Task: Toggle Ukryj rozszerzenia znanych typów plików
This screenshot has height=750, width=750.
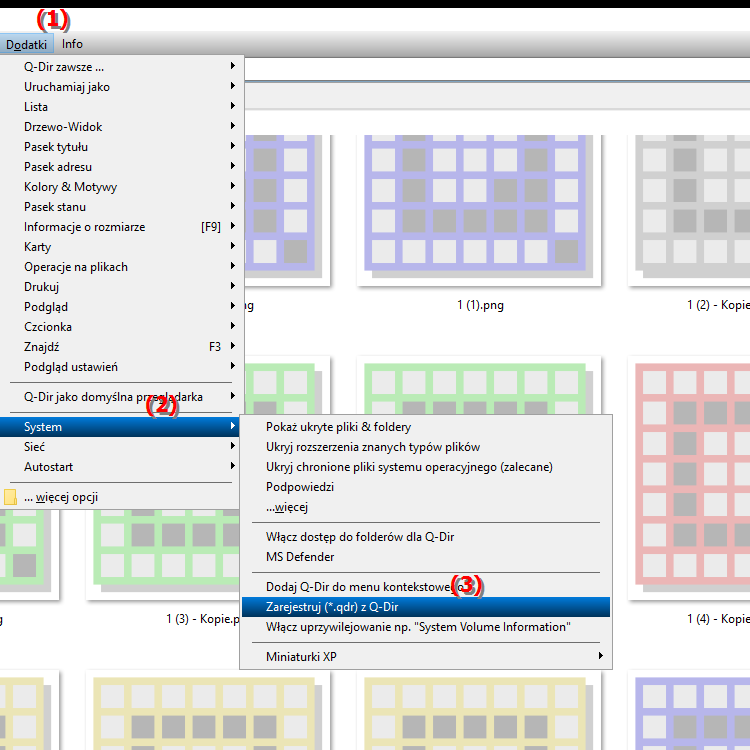Action: (x=426, y=447)
